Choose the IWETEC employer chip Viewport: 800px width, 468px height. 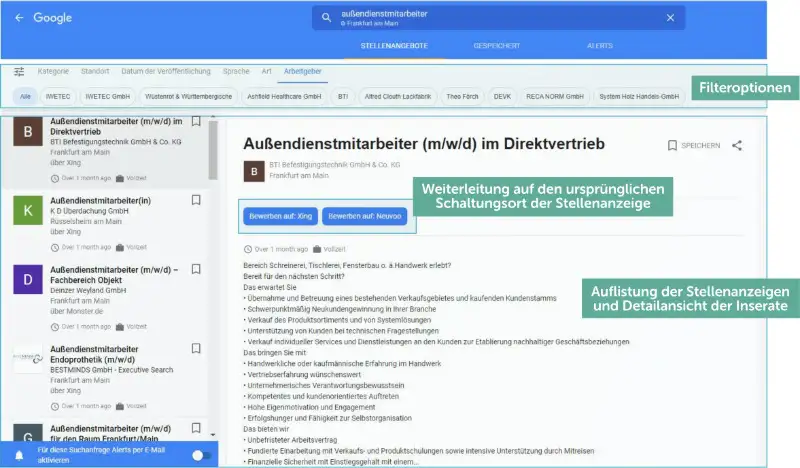tap(58, 96)
